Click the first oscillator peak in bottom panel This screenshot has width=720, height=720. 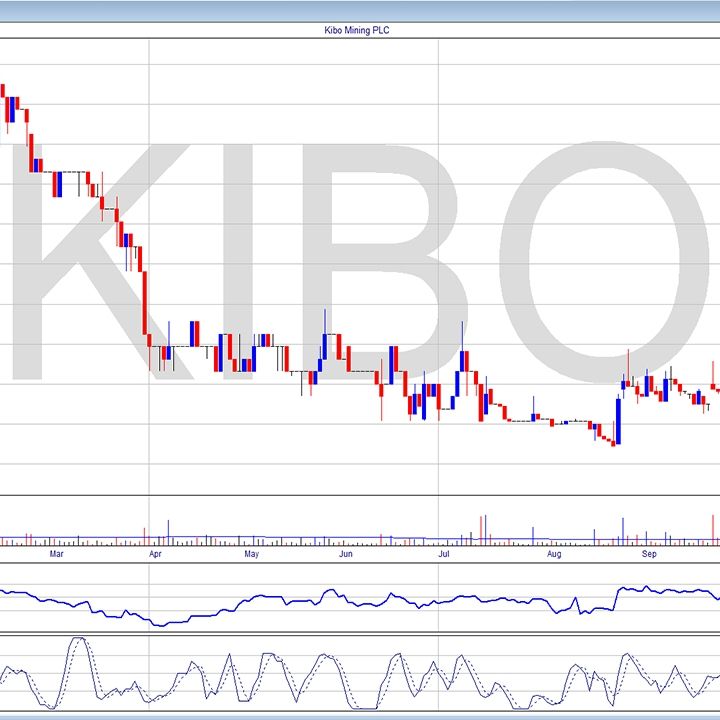[x=77, y=640]
